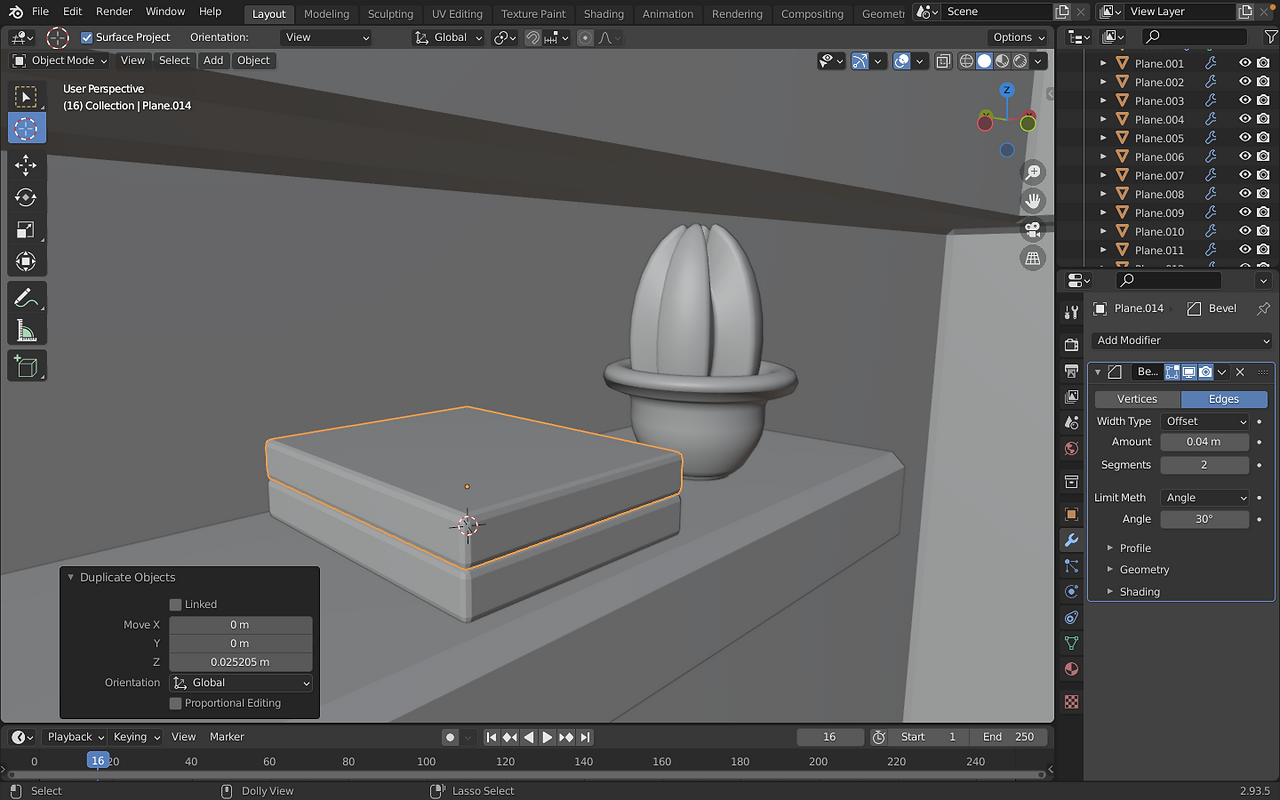This screenshot has height=800, width=1280.
Task: Open Render properties tab icon
Action: click(1071, 345)
